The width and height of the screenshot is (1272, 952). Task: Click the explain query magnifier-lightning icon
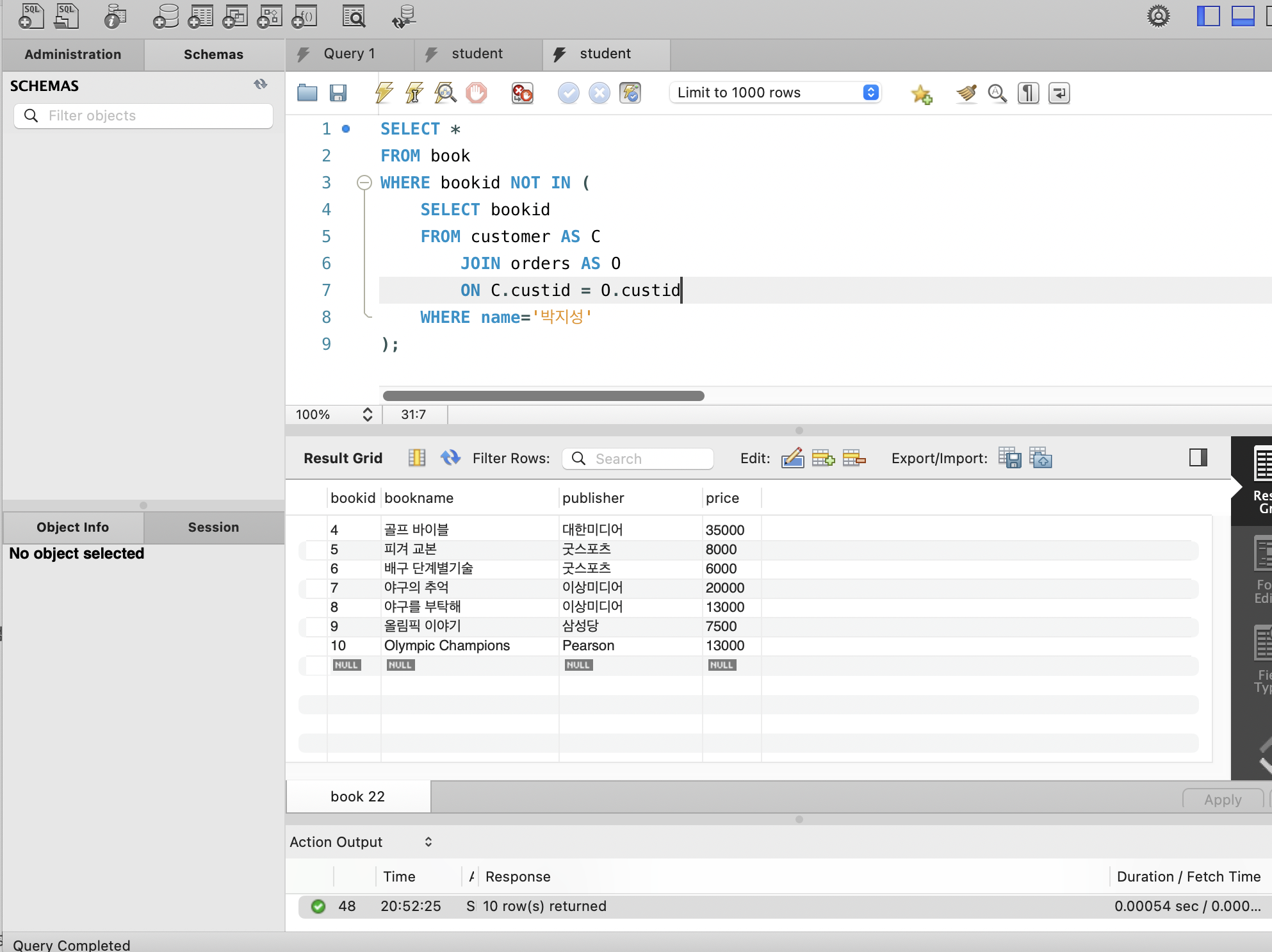coord(445,93)
